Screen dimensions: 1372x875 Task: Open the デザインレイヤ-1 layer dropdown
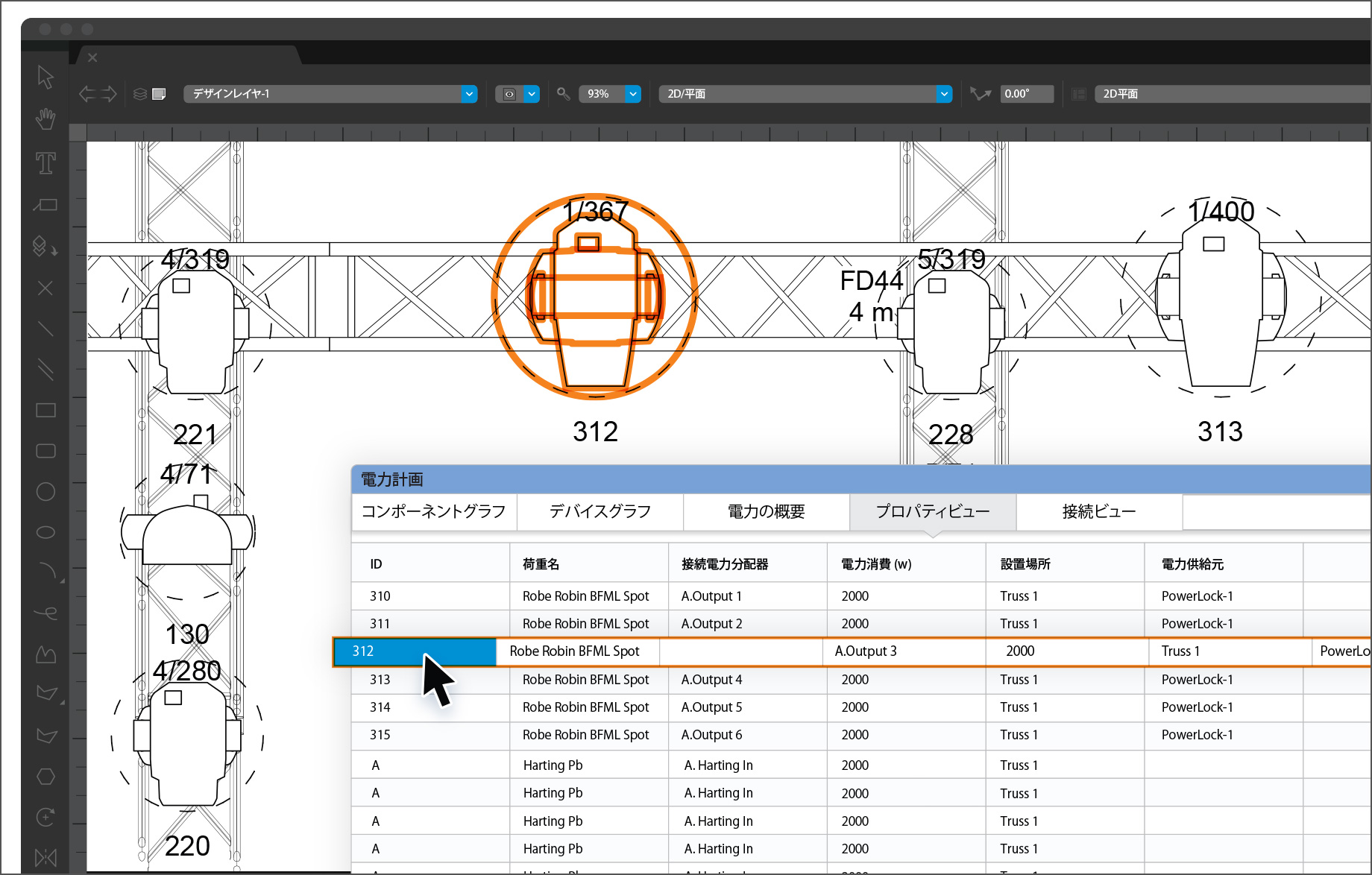click(469, 94)
